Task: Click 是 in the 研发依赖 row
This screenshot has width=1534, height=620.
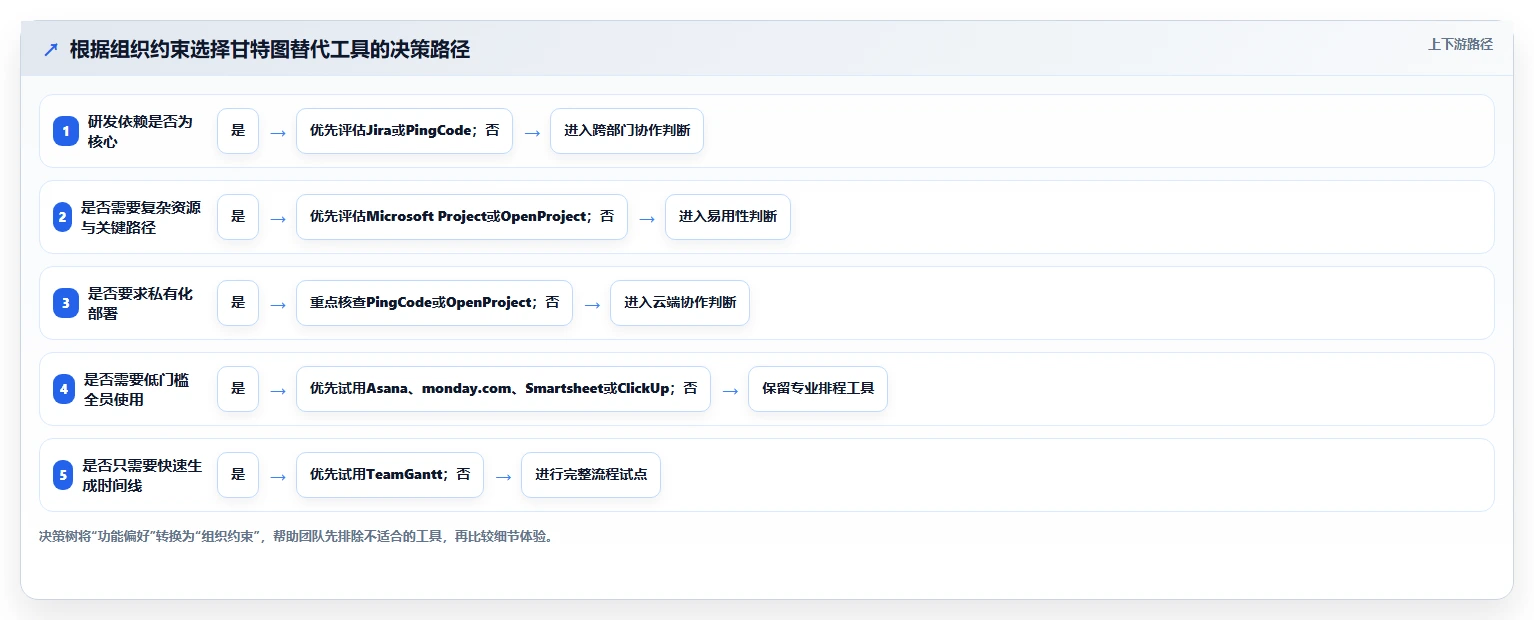Action: (x=238, y=131)
